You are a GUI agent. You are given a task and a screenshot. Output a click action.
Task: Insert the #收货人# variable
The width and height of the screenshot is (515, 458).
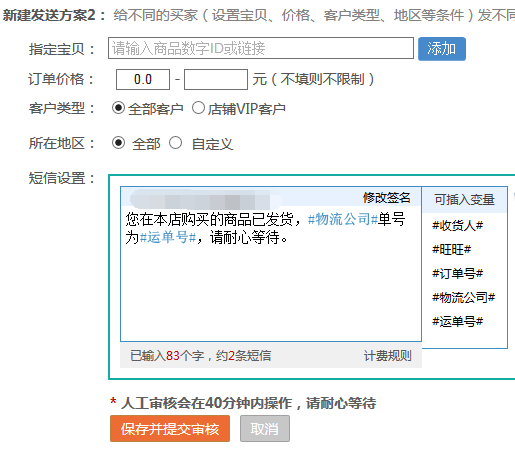point(457,226)
